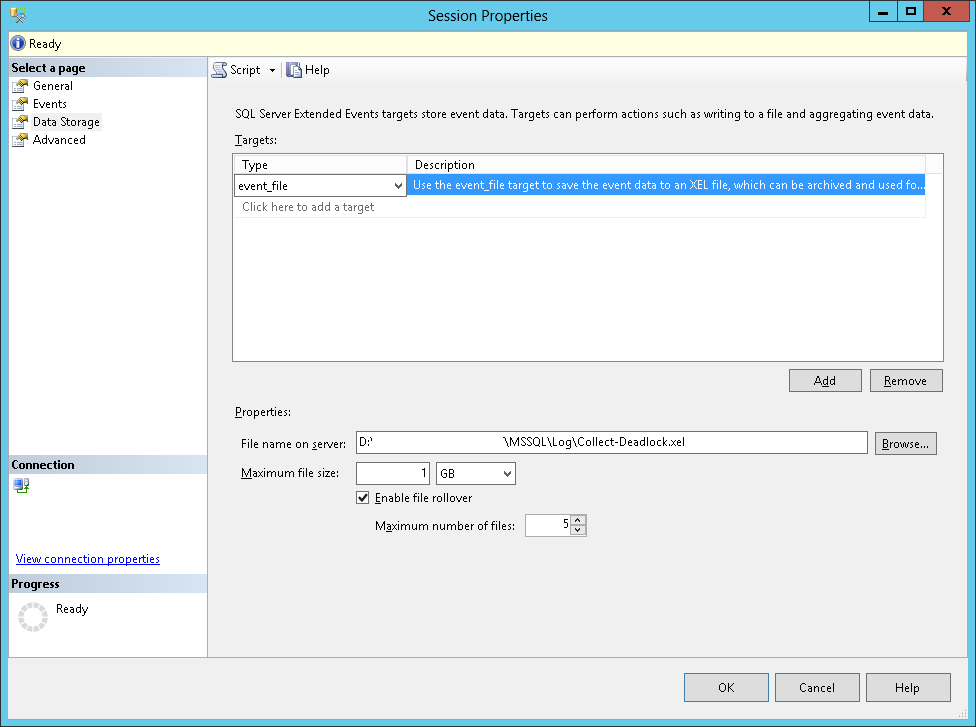
Task: Open the event_file target type dropdown
Action: click(x=399, y=186)
